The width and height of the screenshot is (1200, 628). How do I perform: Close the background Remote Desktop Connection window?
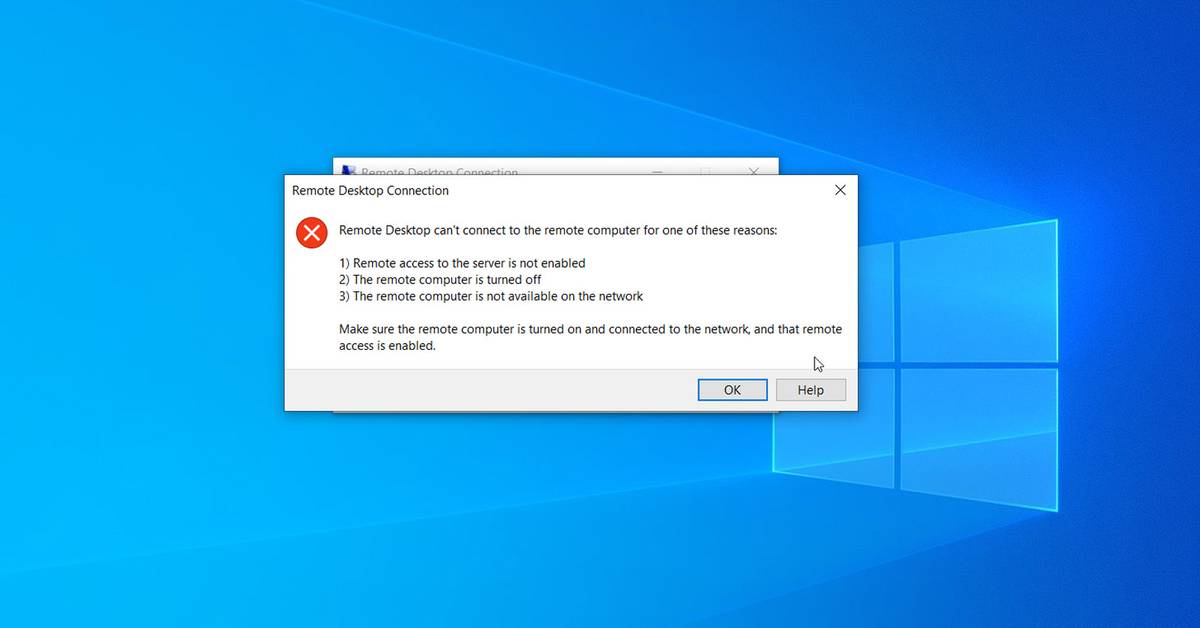[x=753, y=171]
